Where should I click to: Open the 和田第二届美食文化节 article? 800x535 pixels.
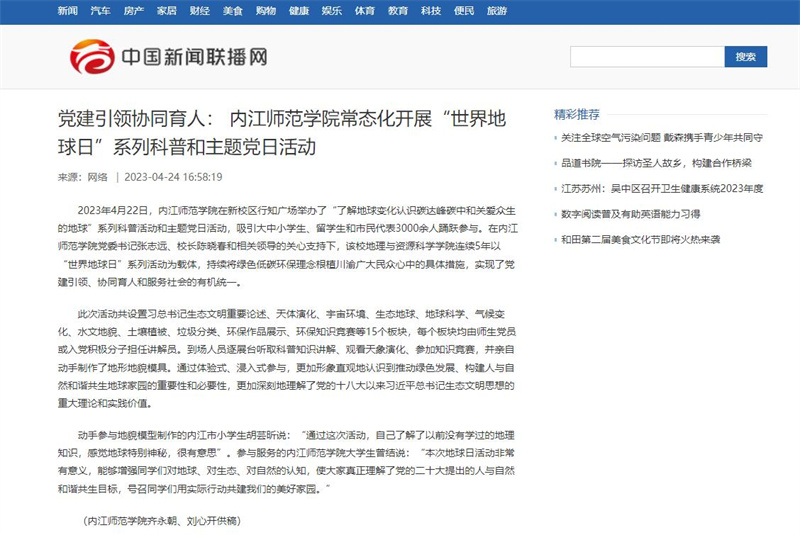click(x=653, y=240)
